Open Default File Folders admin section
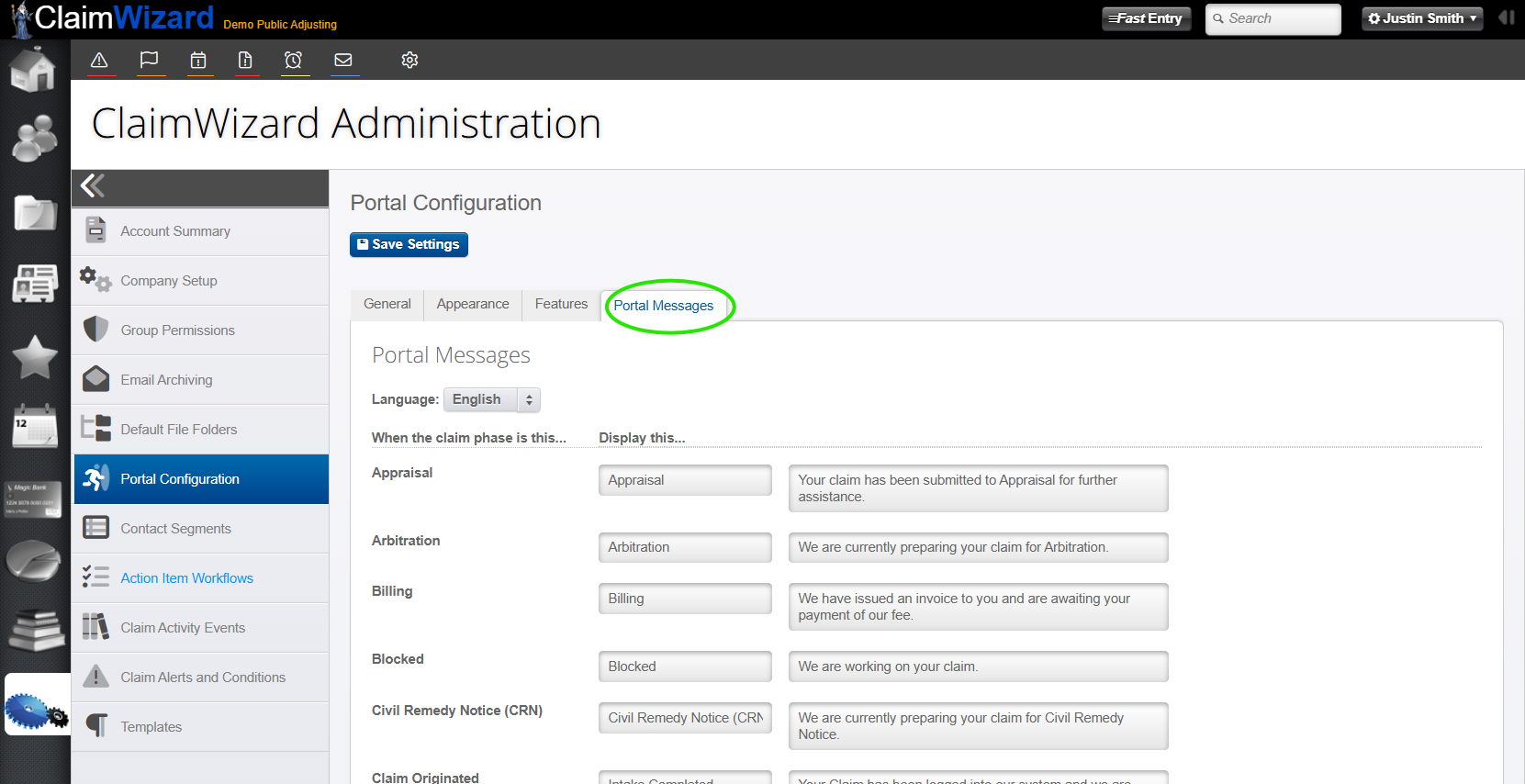Viewport: 1525px width, 784px height. coord(201,430)
